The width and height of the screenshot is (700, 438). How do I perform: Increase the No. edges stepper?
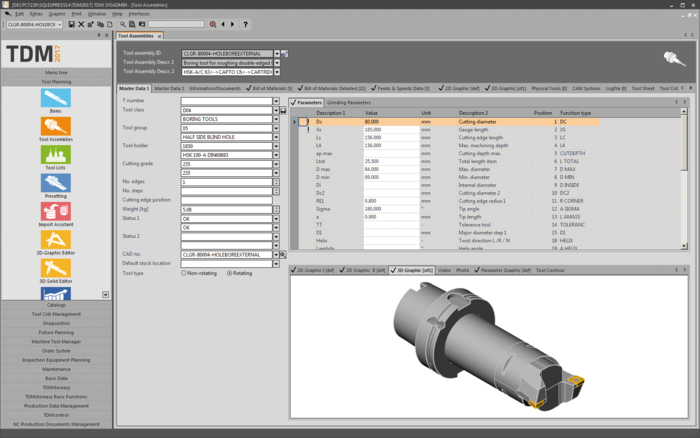(x=276, y=180)
